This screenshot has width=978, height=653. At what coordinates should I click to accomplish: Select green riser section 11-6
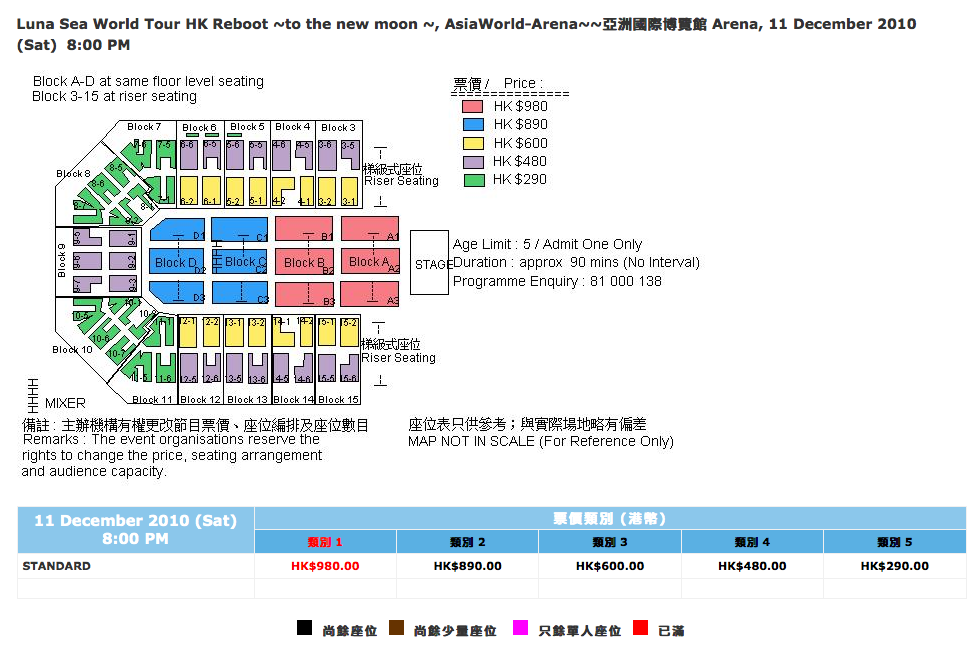[x=165, y=367]
